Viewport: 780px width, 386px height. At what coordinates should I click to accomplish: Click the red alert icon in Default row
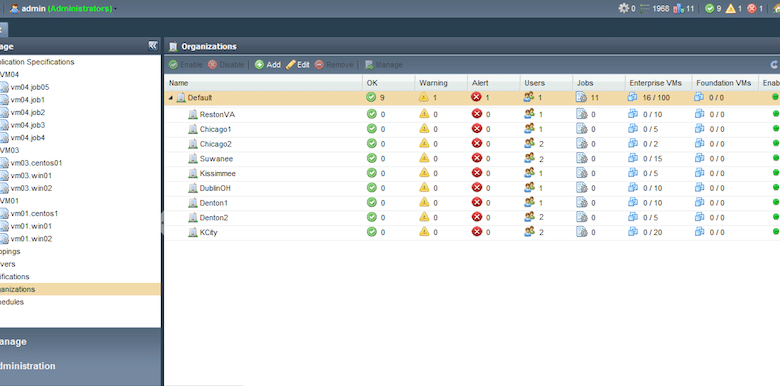pyautogui.click(x=477, y=97)
